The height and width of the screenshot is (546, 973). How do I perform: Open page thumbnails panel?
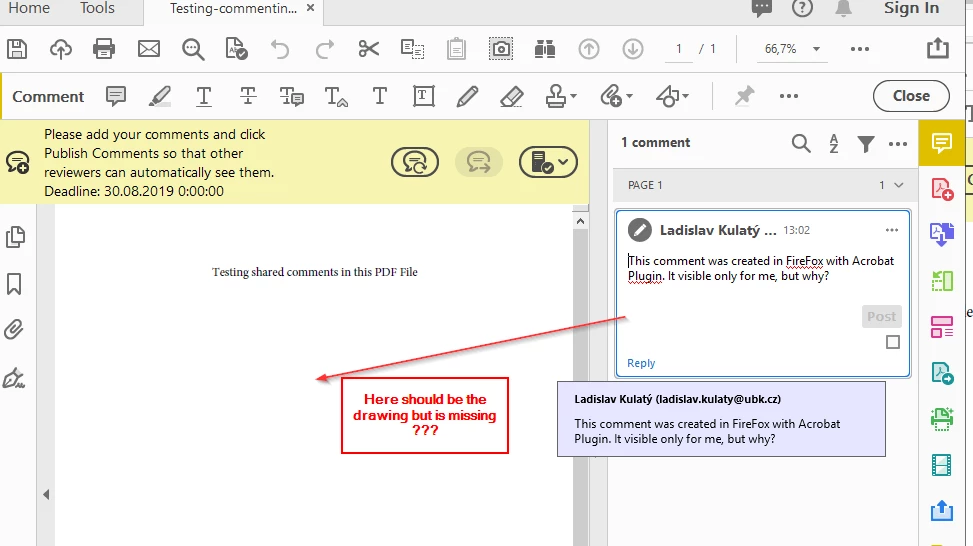coord(15,237)
